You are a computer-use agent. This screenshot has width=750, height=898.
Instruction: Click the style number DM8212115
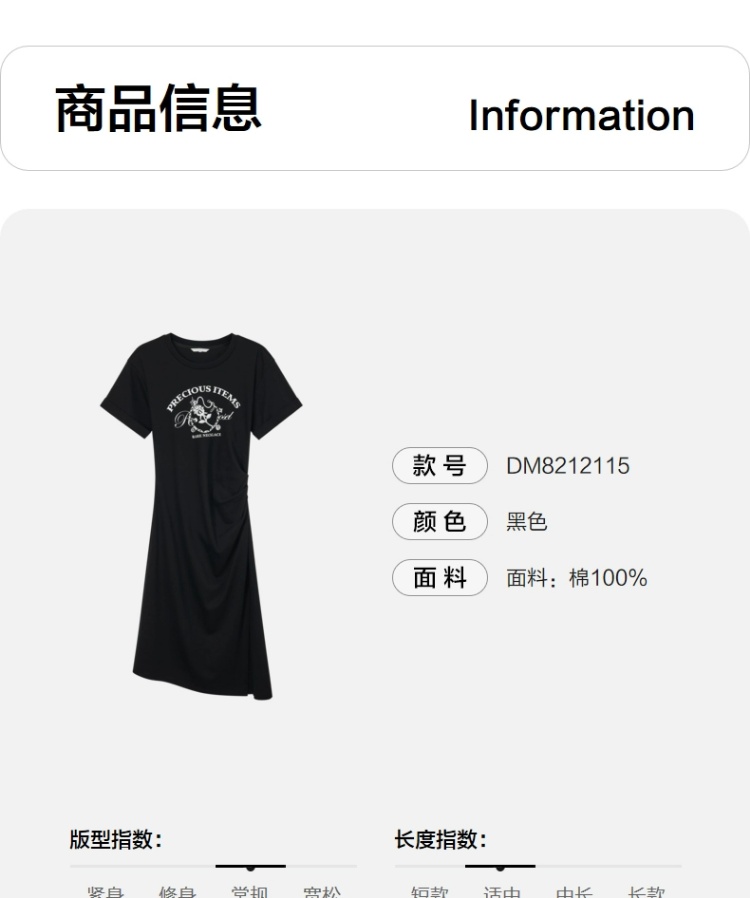[x=568, y=466]
